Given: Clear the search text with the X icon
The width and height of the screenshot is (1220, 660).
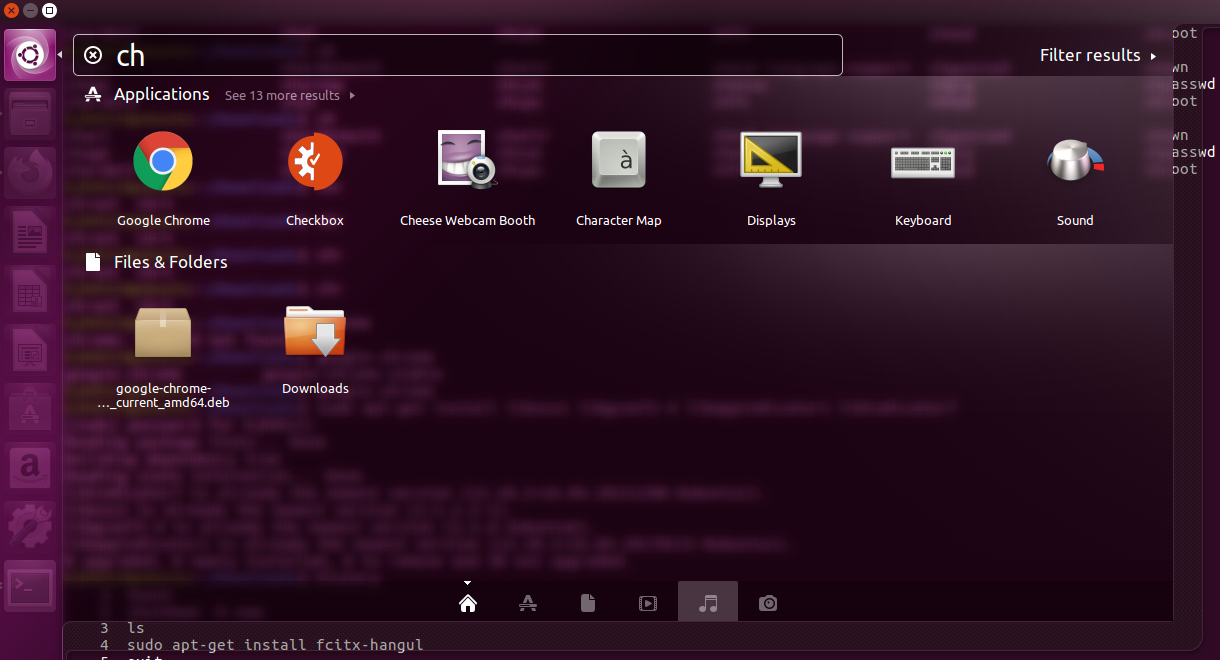Looking at the screenshot, I should pos(93,55).
